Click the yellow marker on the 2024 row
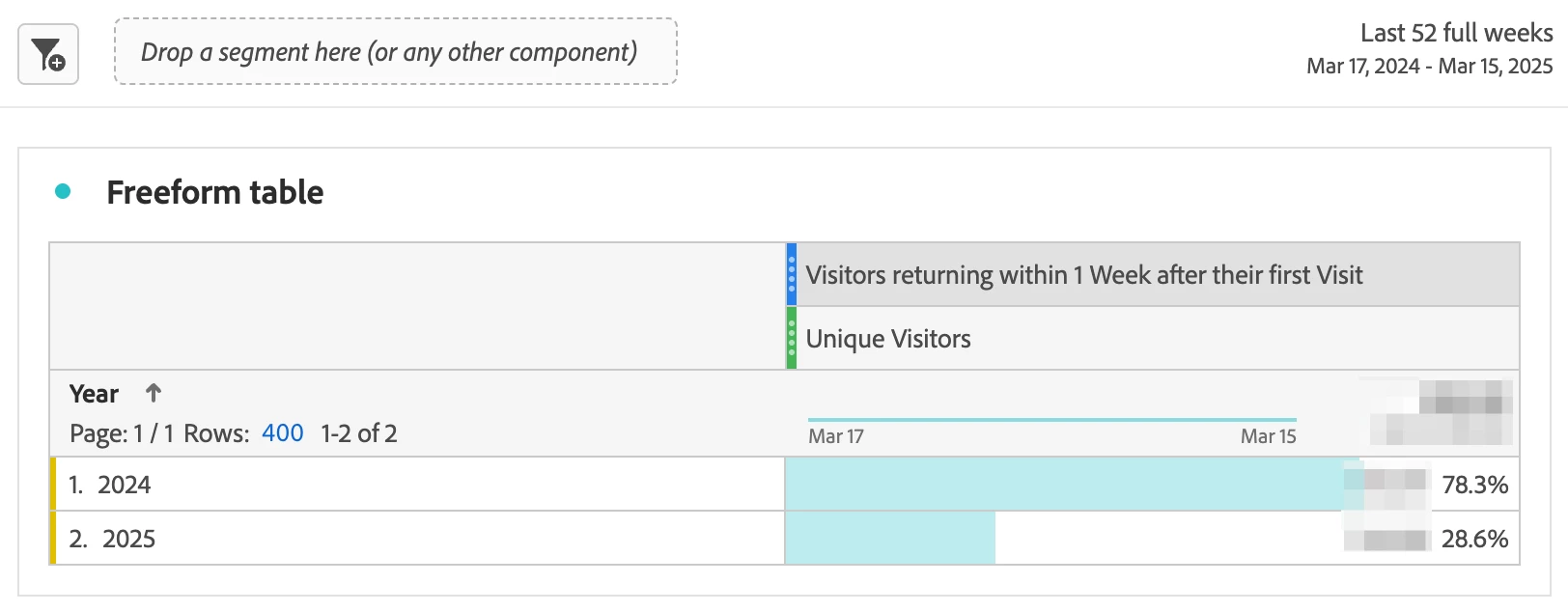 click(53, 484)
